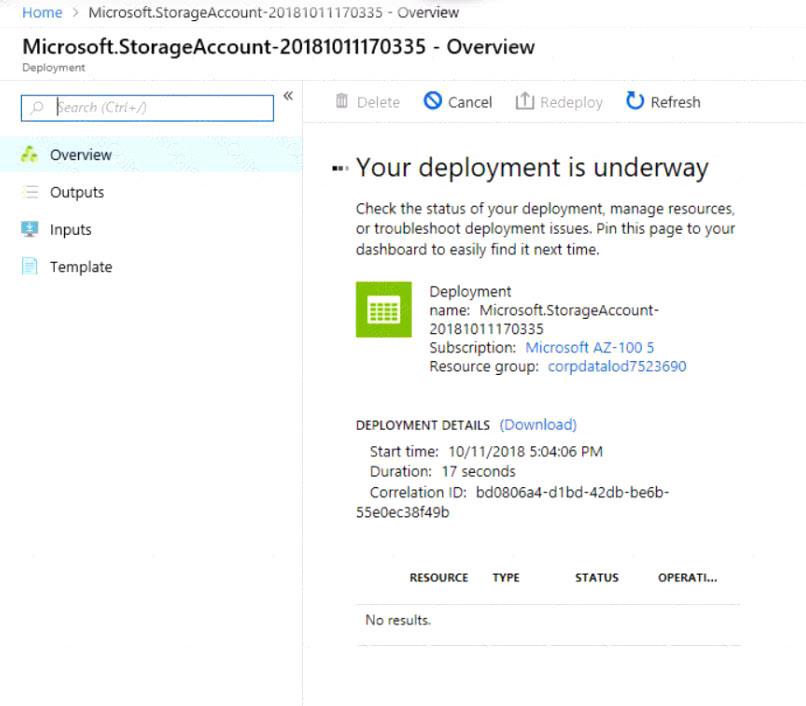The height and width of the screenshot is (706, 806).
Task: Click the Redeploy toolbar button label
Action: coord(571,102)
